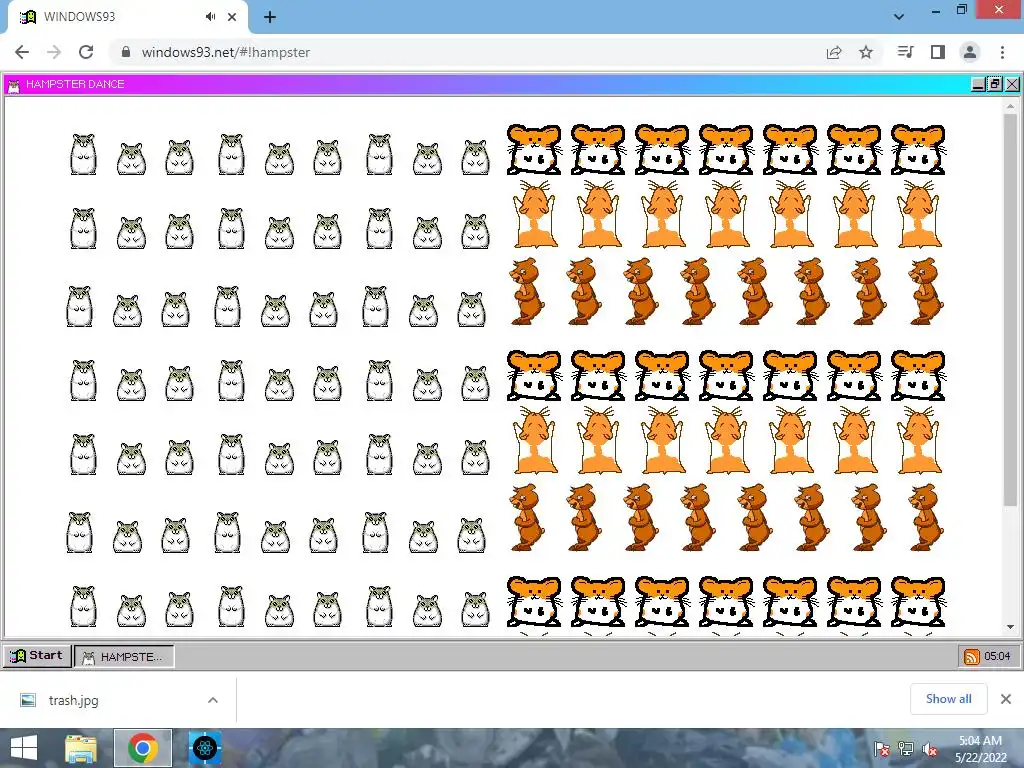
Task: Click the system tray flag notification icon
Action: tap(882, 749)
